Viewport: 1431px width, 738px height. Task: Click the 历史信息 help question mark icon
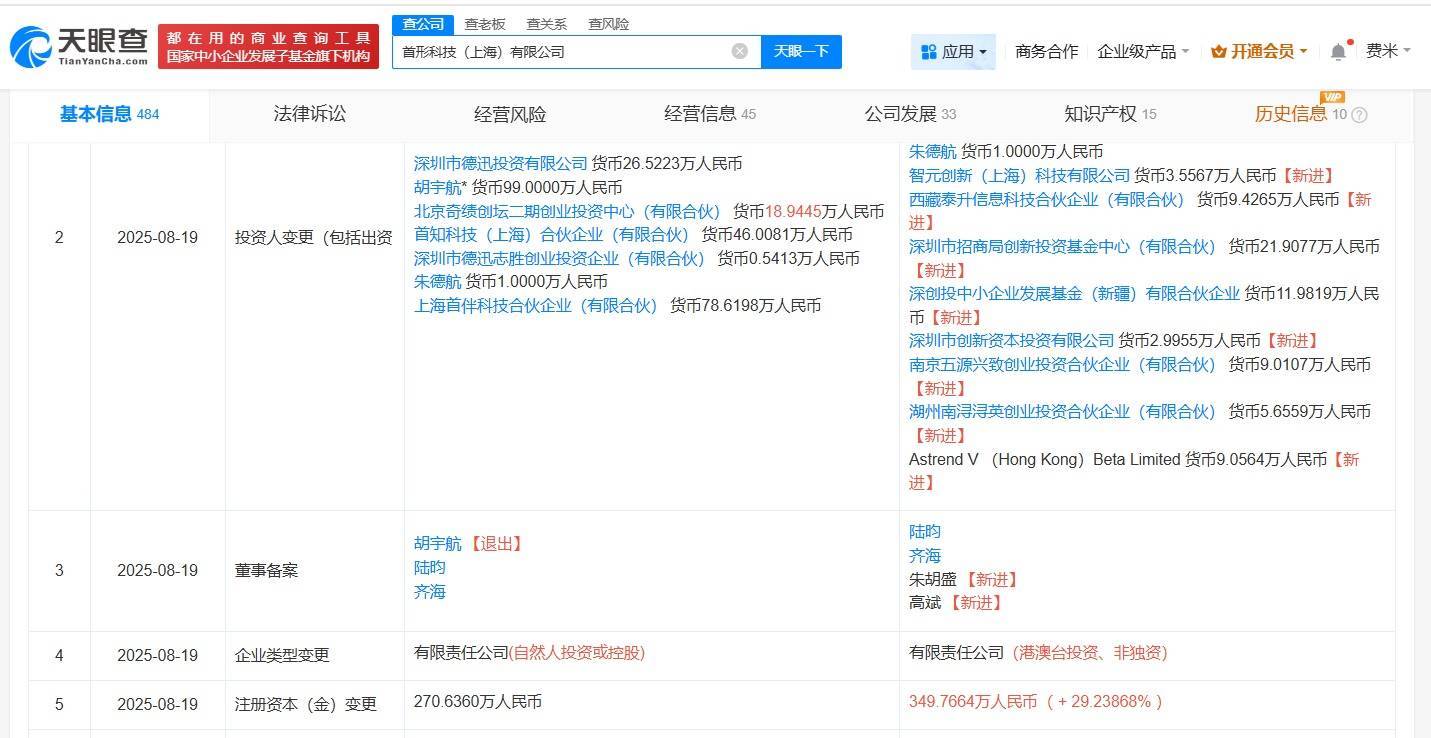(x=1358, y=115)
